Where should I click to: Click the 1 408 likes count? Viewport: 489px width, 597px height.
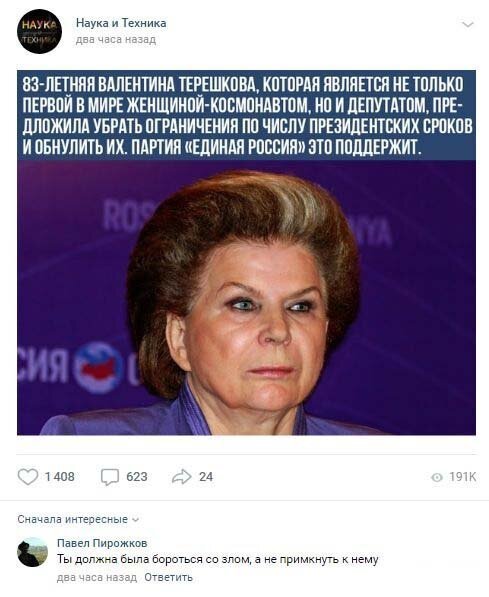(60, 477)
